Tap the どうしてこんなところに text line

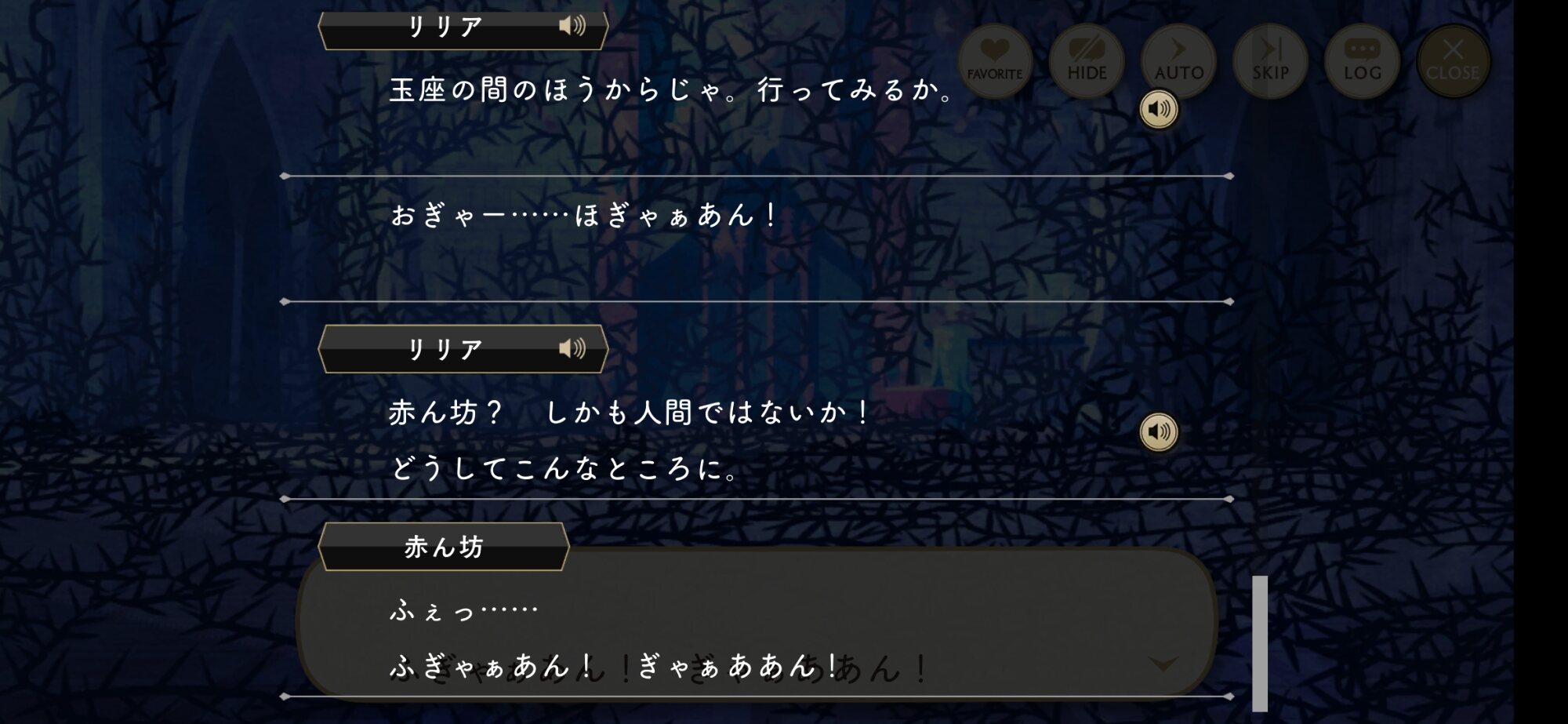[564, 469]
